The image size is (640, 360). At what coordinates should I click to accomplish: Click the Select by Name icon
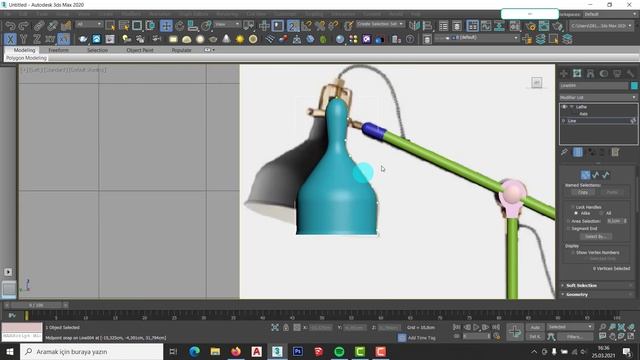(124, 25)
